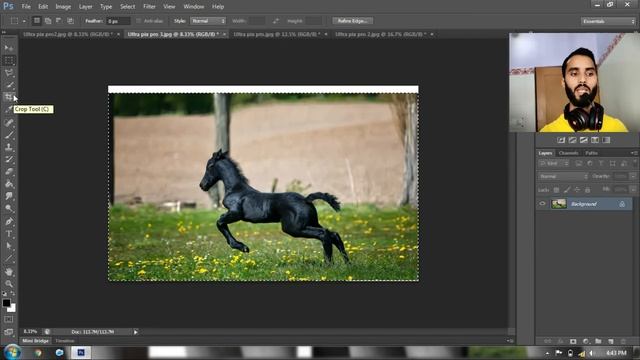The width and height of the screenshot is (640, 360).
Task: Toggle Lock all padlock icon
Action: (x=588, y=190)
